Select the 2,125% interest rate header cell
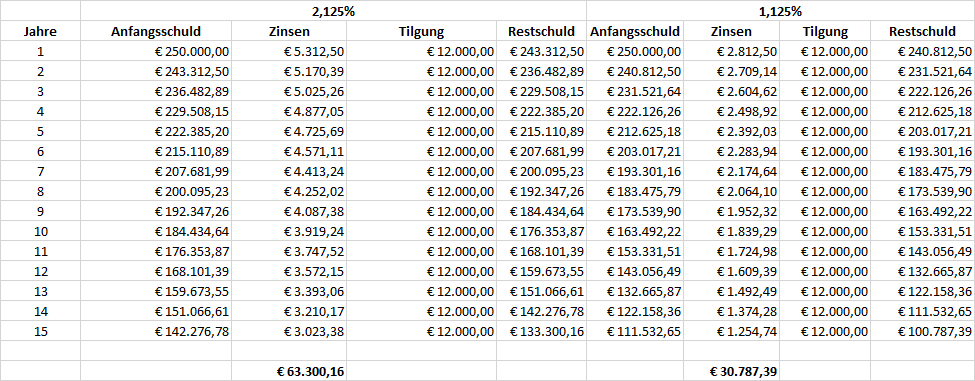 (333, 11)
